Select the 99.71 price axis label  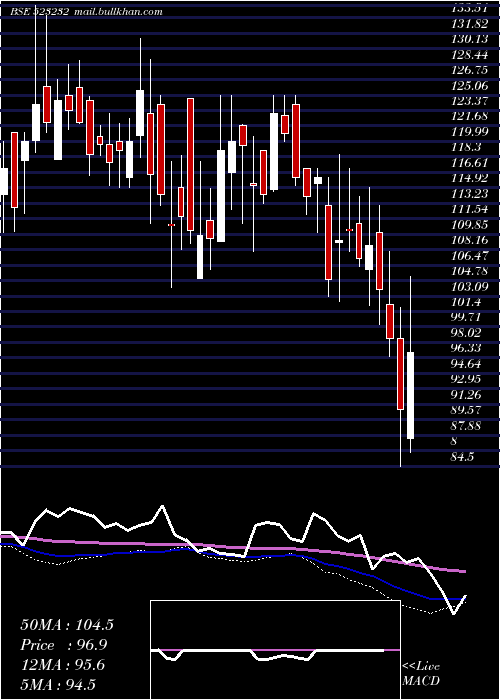[466, 317]
